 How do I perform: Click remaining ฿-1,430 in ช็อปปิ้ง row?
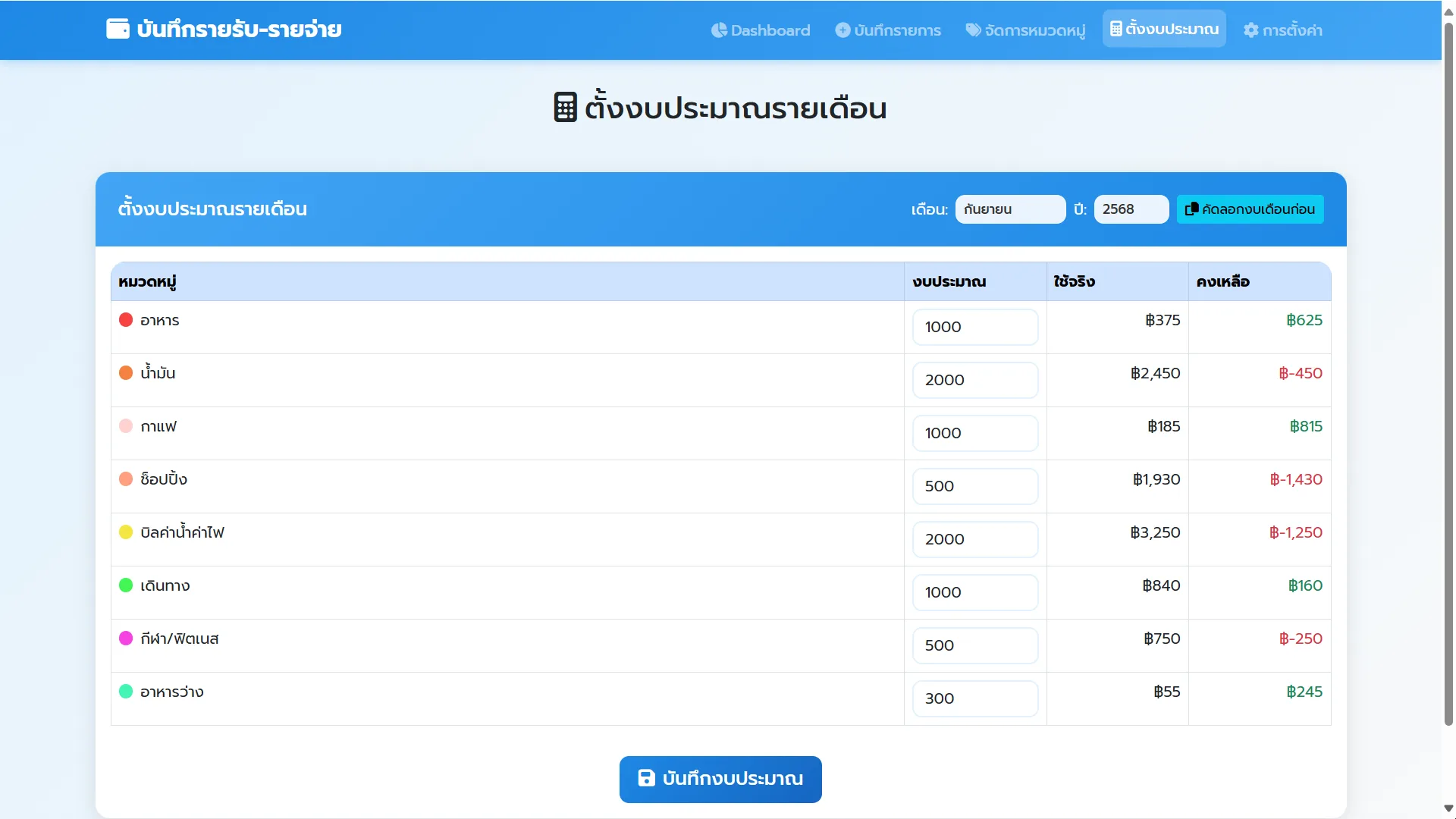click(1296, 479)
